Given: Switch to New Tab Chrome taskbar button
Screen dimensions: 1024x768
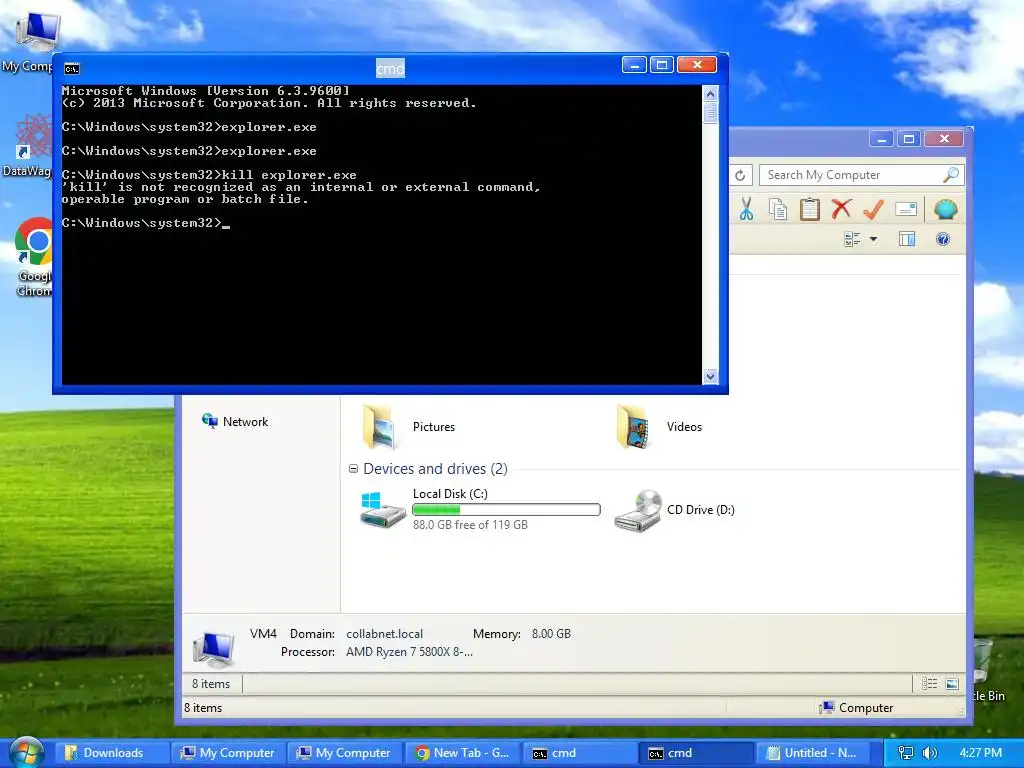Looking at the screenshot, I should click(464, 753).
